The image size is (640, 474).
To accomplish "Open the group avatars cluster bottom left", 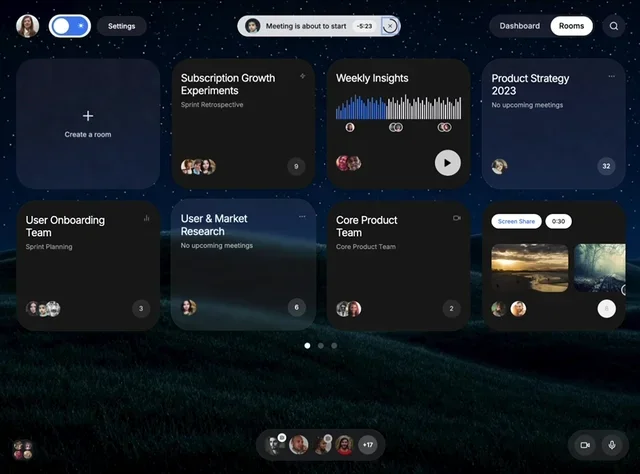I will [23, 450].
